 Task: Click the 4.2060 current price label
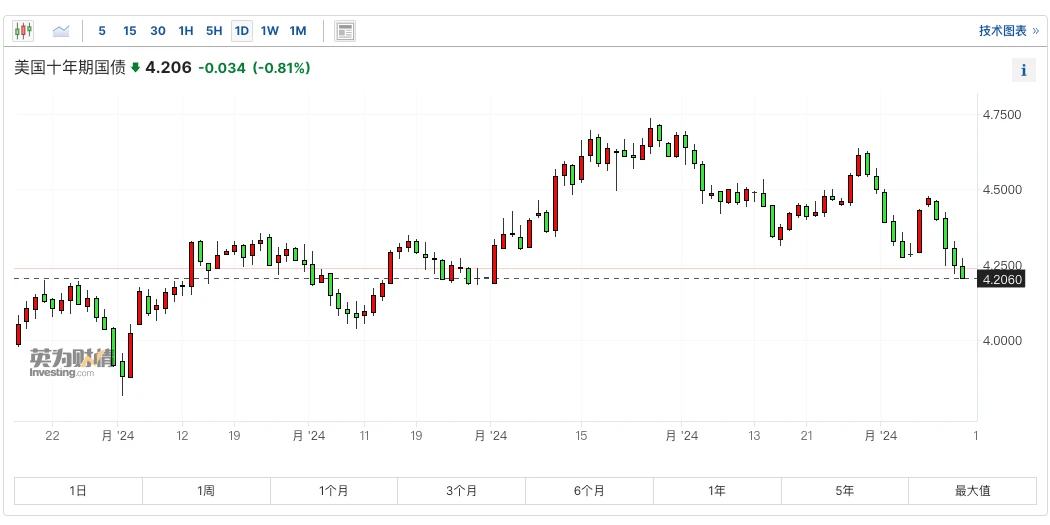coord(1002,280)
